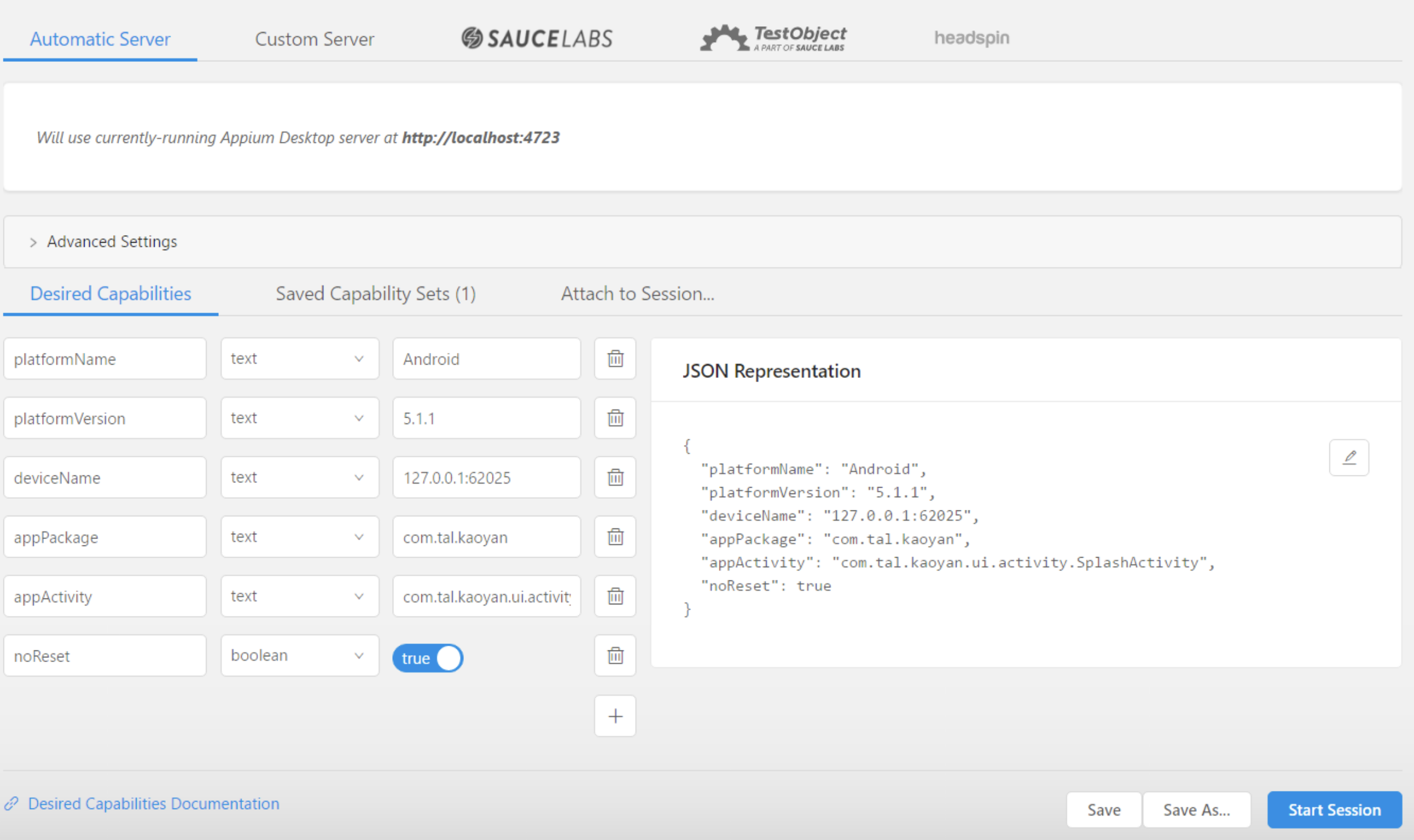Open Desired Capabilities Documentation
This screenshot has height=840, width=1414.
[153, 803]
